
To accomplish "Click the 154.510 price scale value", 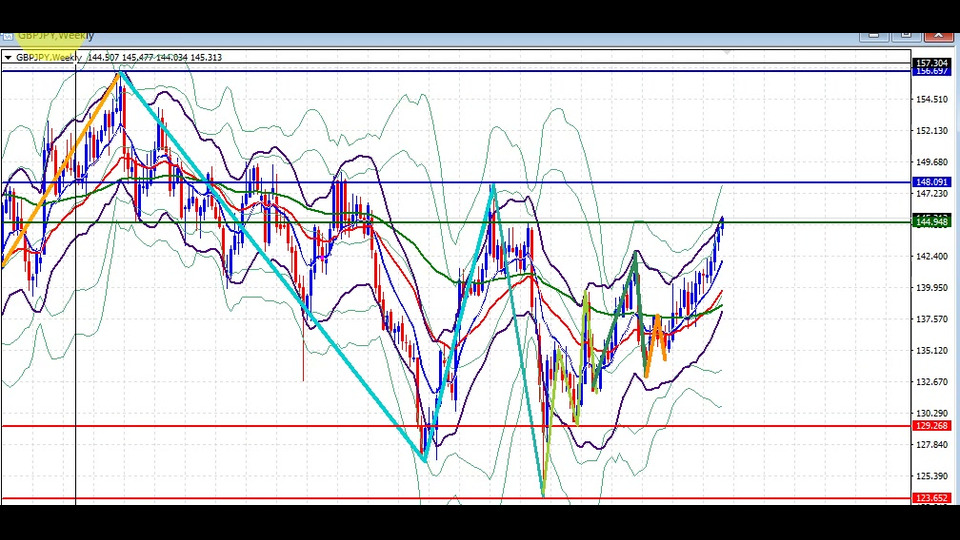I will [932, 99].
